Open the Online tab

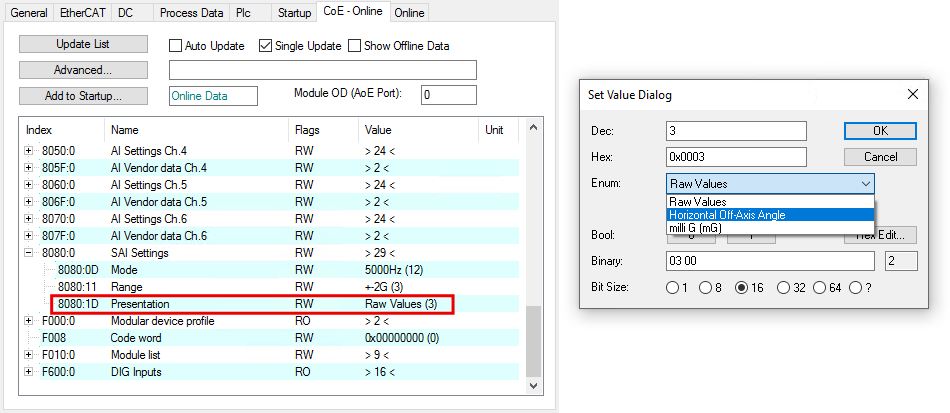tap(410, 13)
